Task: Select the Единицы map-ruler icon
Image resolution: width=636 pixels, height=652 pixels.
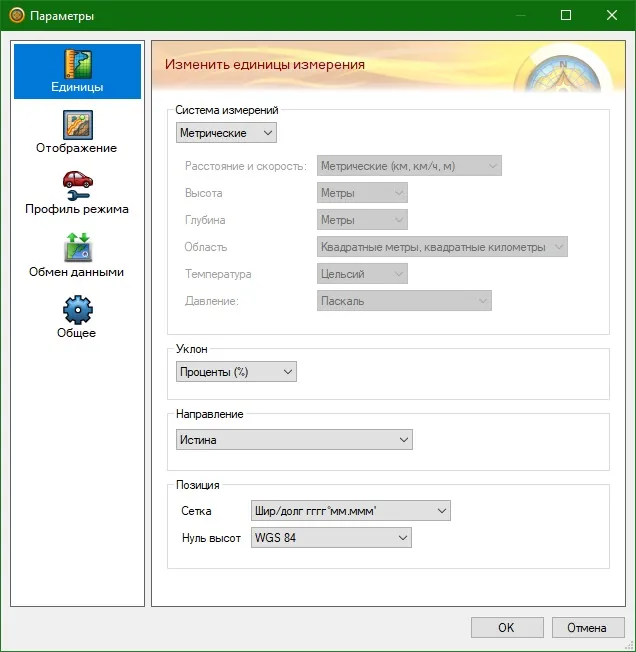Action: pos(78,64)
